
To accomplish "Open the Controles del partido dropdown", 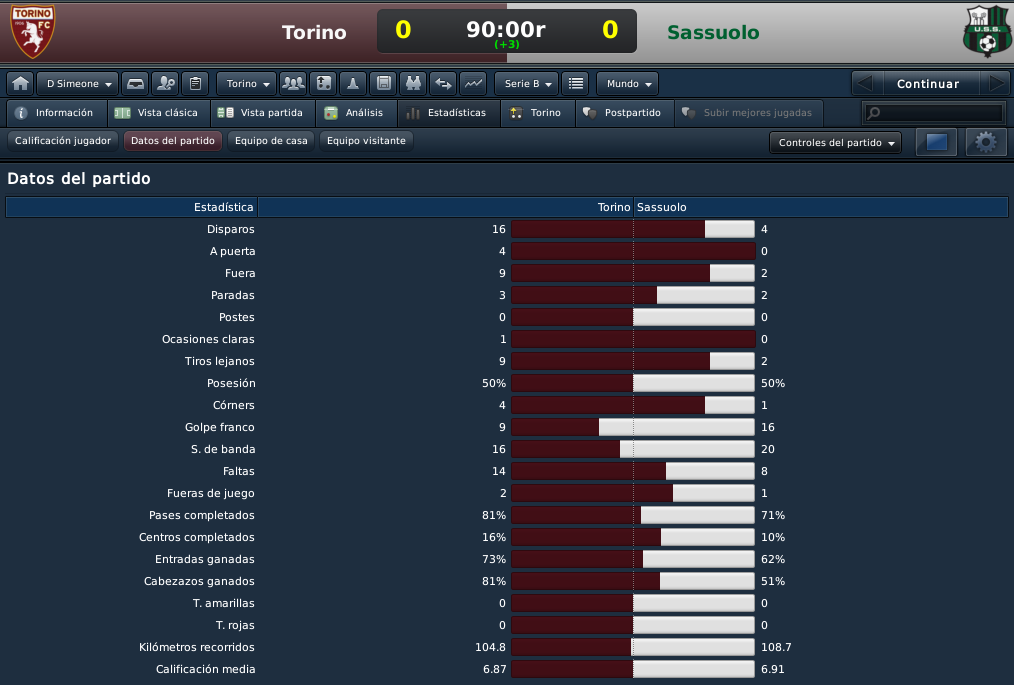I will (836, 142).
